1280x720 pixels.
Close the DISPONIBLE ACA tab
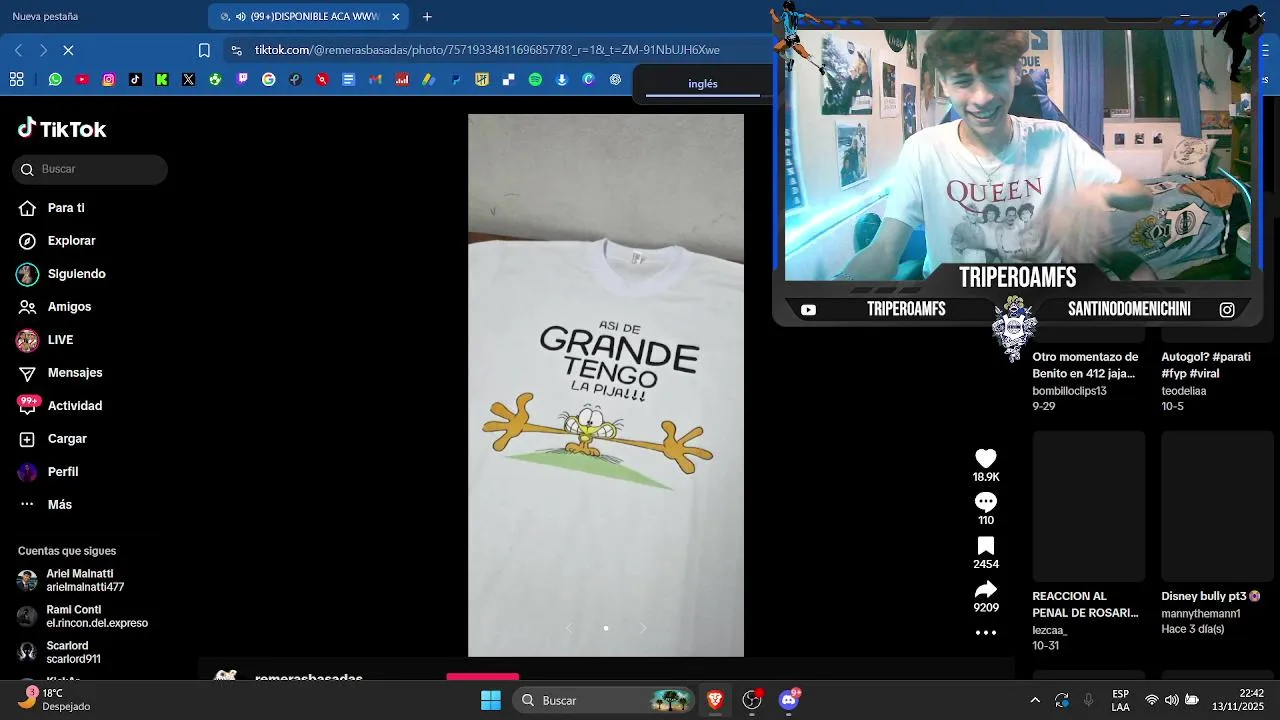click(396, 16)
